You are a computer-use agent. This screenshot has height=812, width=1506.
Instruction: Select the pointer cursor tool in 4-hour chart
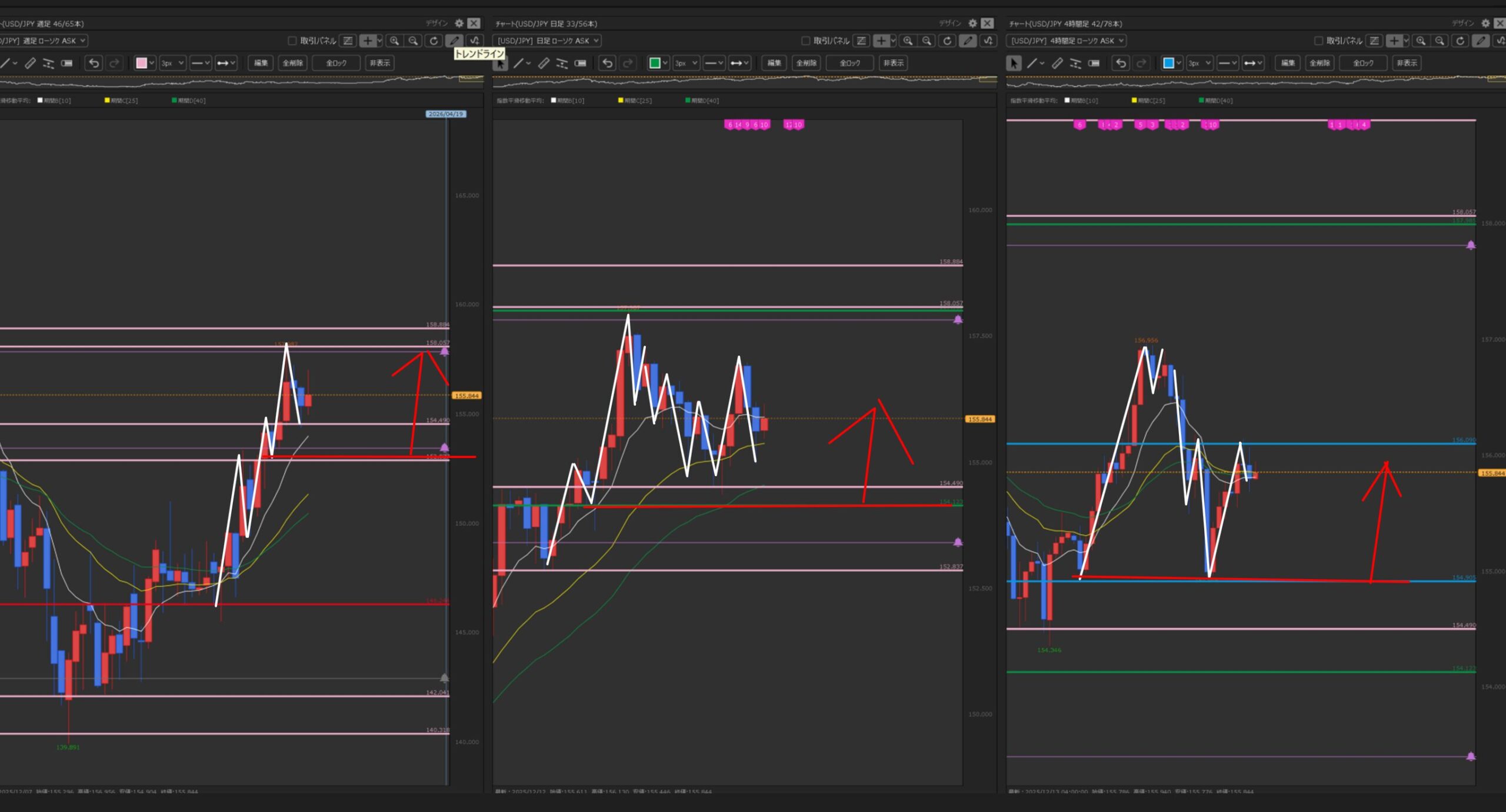pos(1014,63)
